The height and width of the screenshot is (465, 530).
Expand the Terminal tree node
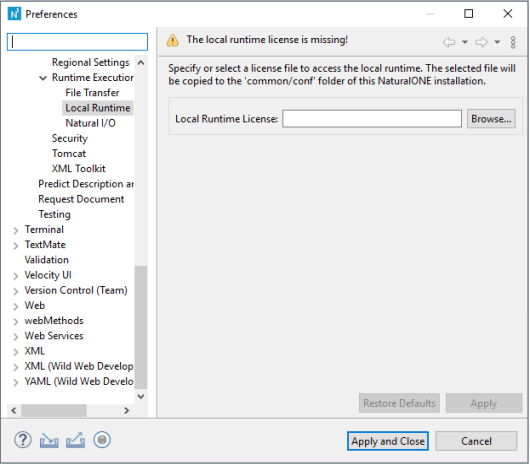[x=16, y=230]
